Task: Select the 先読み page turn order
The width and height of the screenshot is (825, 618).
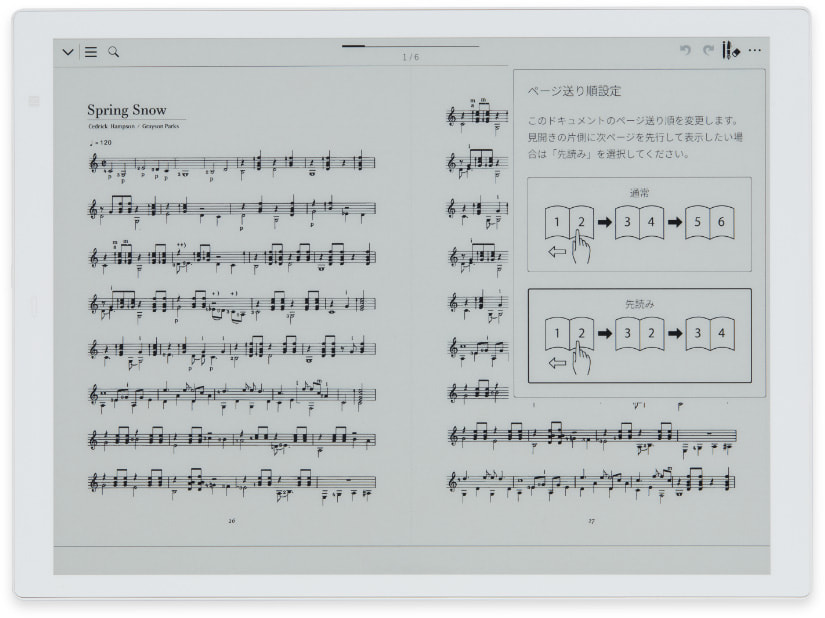Action: coord(639,336)
